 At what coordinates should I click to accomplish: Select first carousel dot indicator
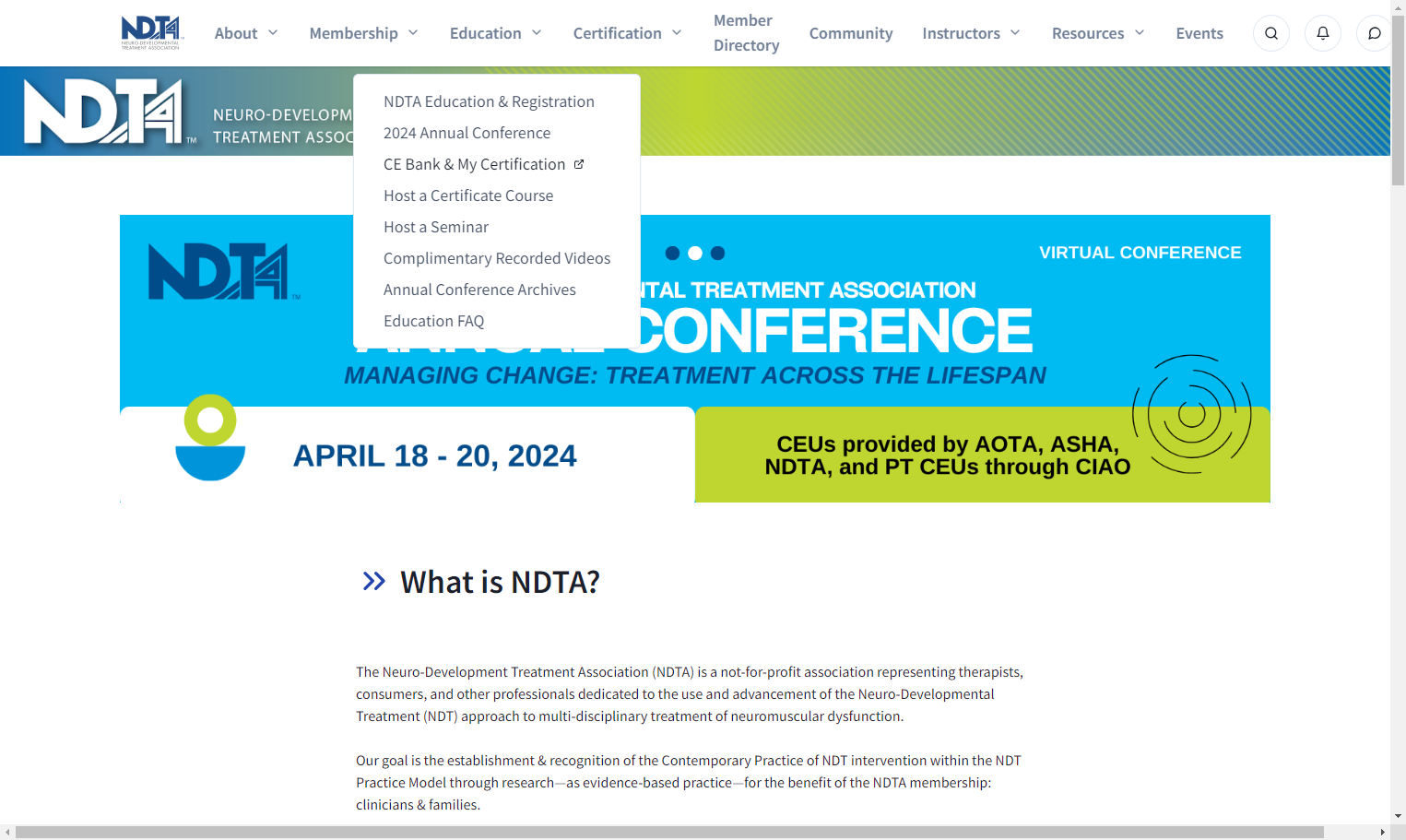click(x=672, y=253)
